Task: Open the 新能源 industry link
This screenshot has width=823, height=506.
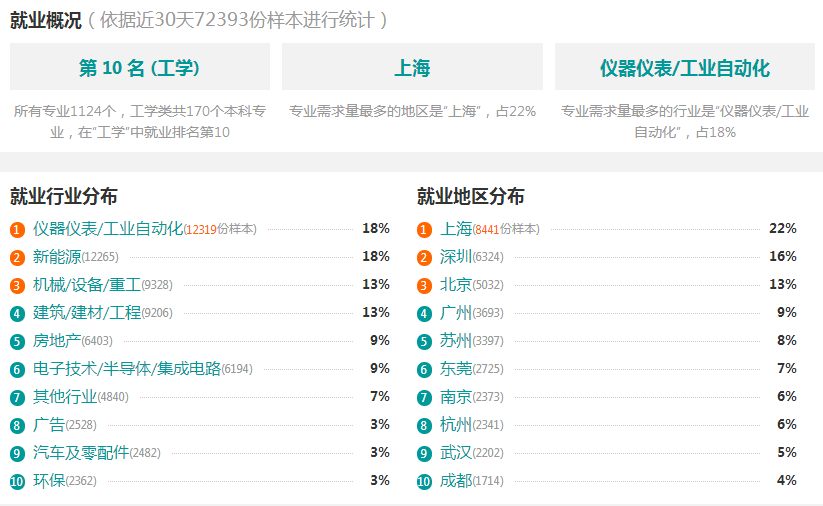Action: 57,257
